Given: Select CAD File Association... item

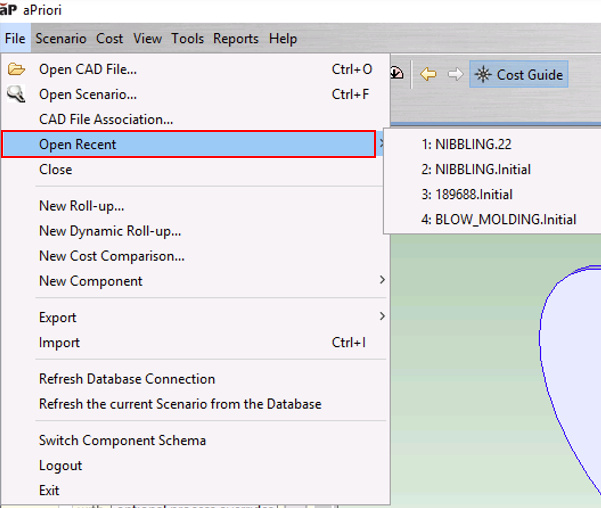Looking at the screenshot, I should 195,119.
